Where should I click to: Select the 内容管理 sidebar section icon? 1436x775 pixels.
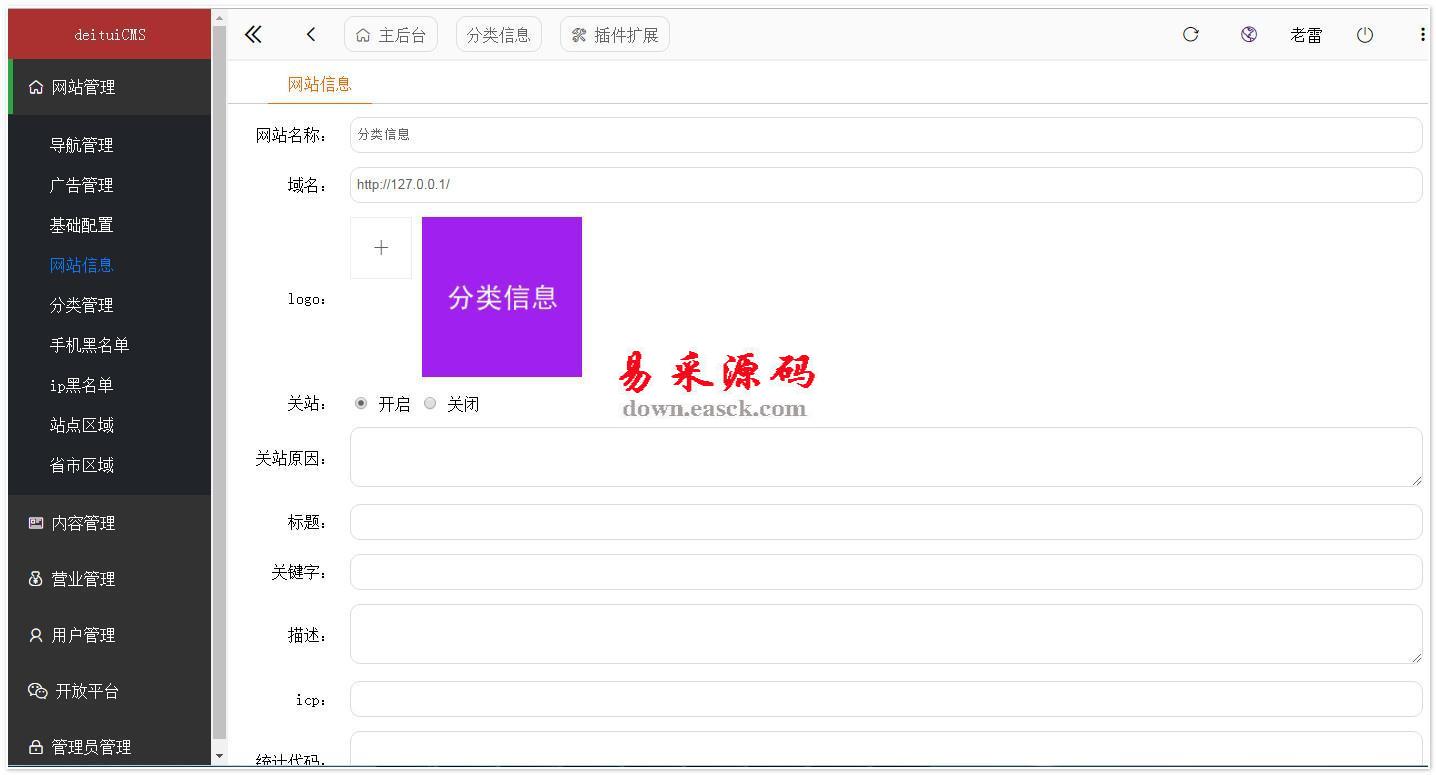point(36,522)
